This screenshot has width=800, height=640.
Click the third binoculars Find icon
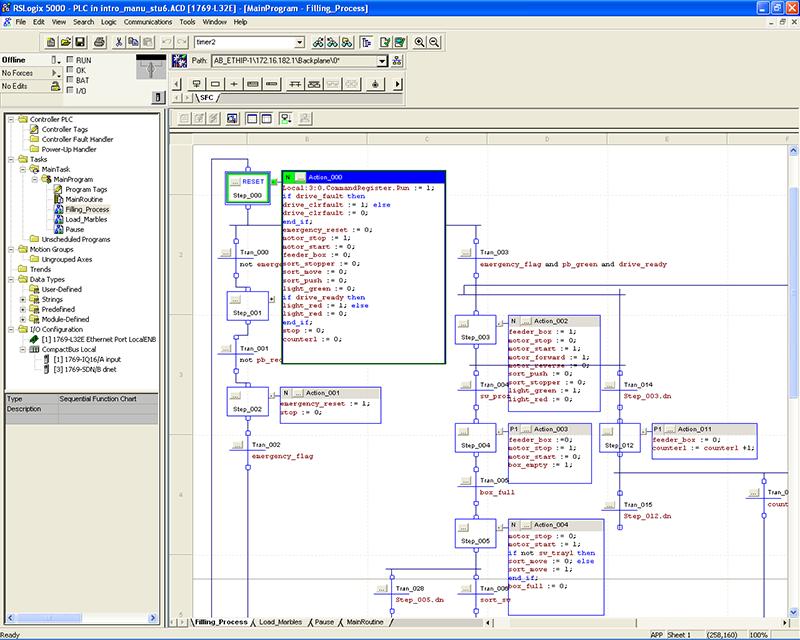coord(346,42)
